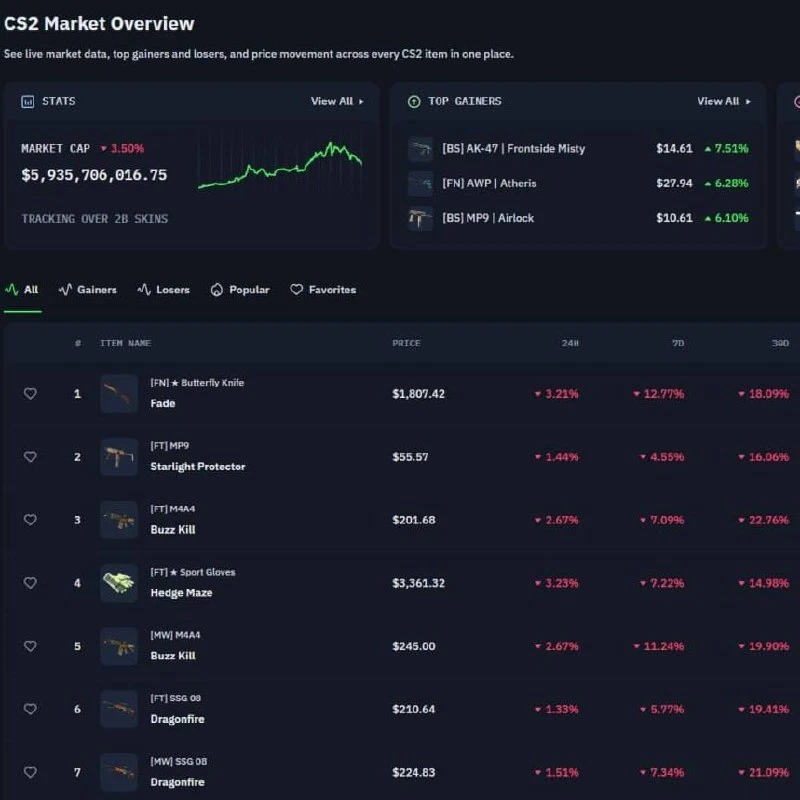Click the Butterfly Knife Fade item image
Screen dimensions: 800x800
pyautogui.click(x=119, y=394)
